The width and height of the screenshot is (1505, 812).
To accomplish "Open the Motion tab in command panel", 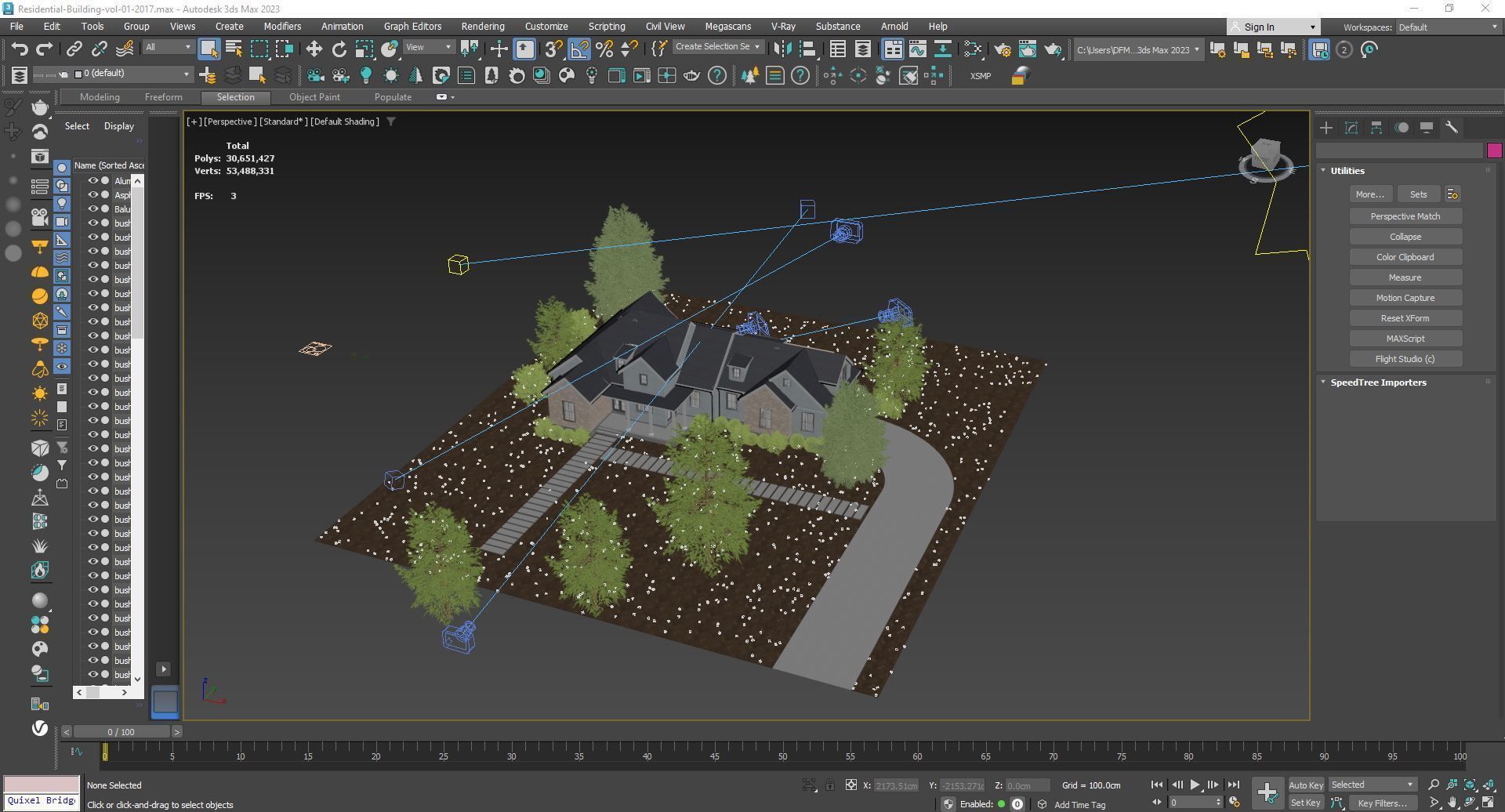I will click(x=1402, y=128).
